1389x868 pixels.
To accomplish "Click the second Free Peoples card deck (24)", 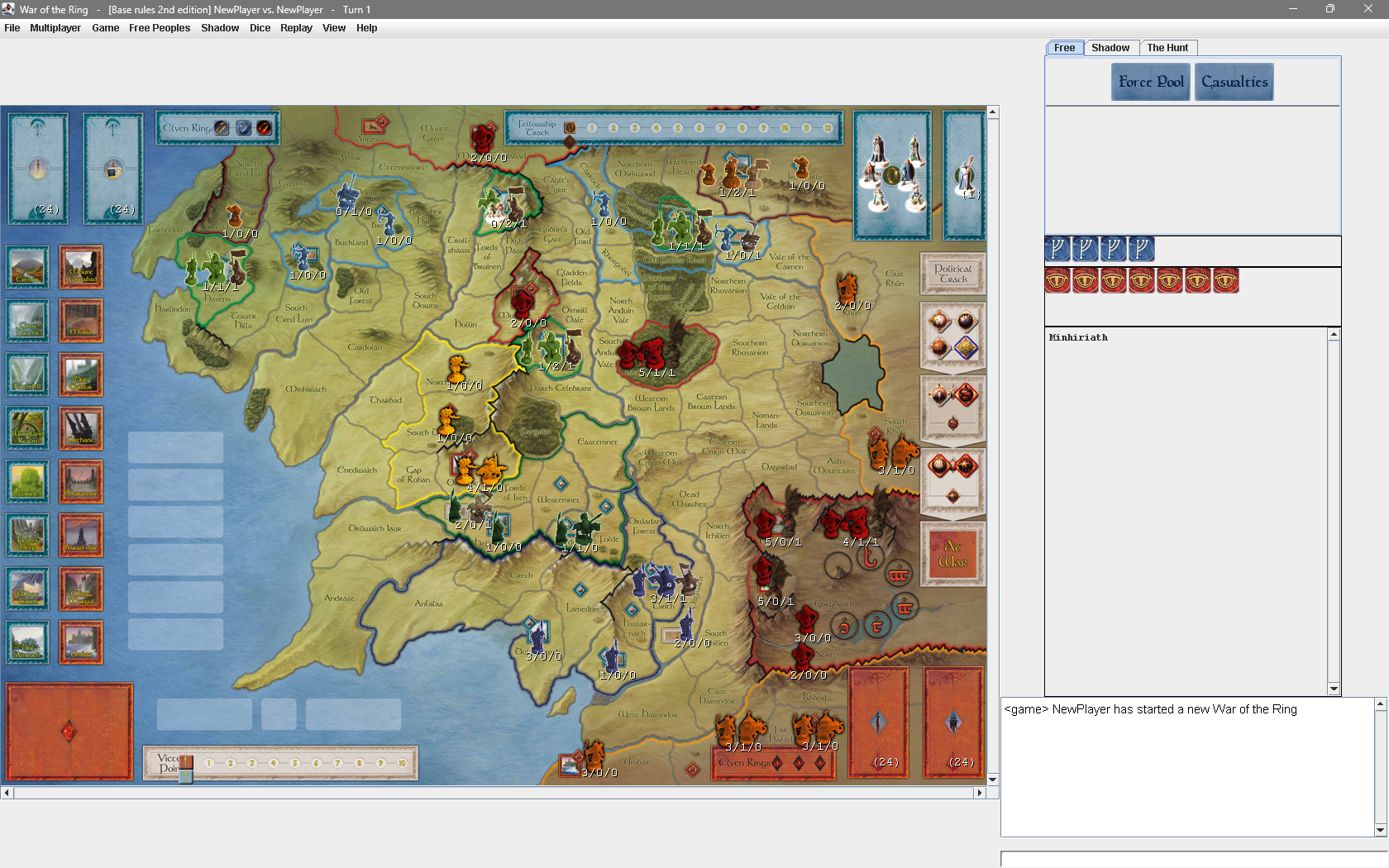I will pos(113,169).
